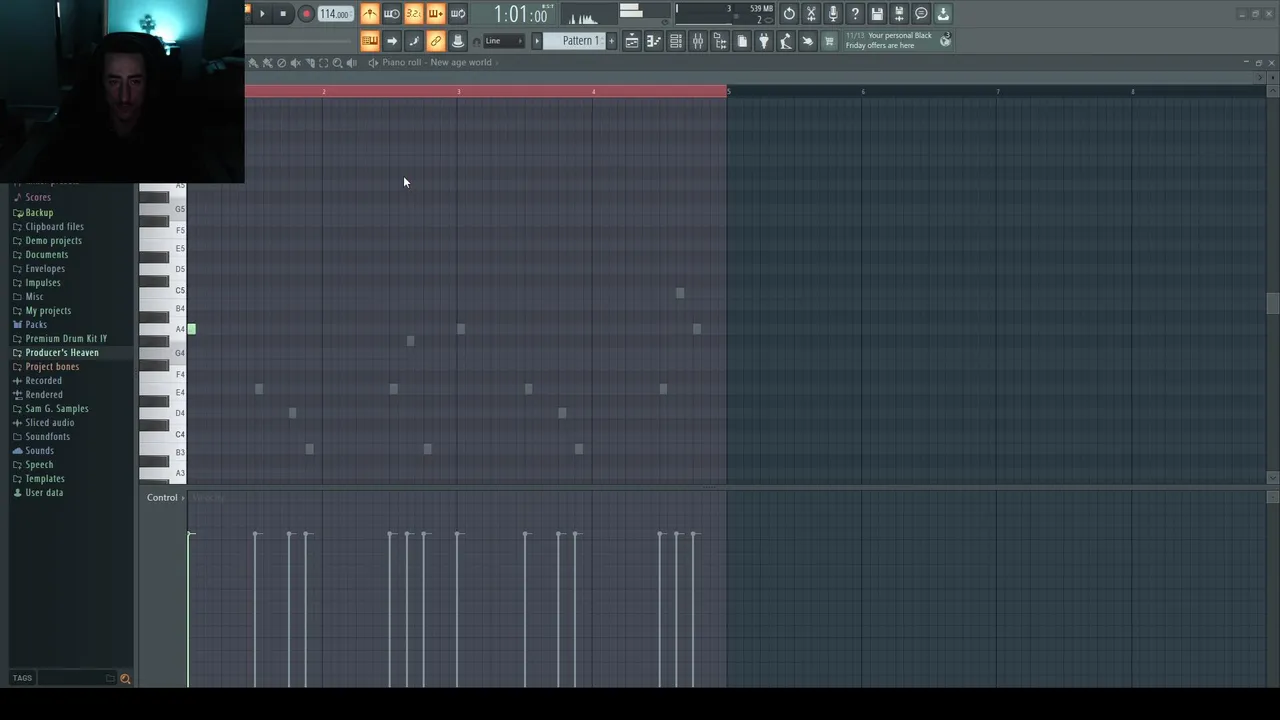Viewport: 1280px width, 720px height.
Task: Open the User data folder
Action: 43,493
